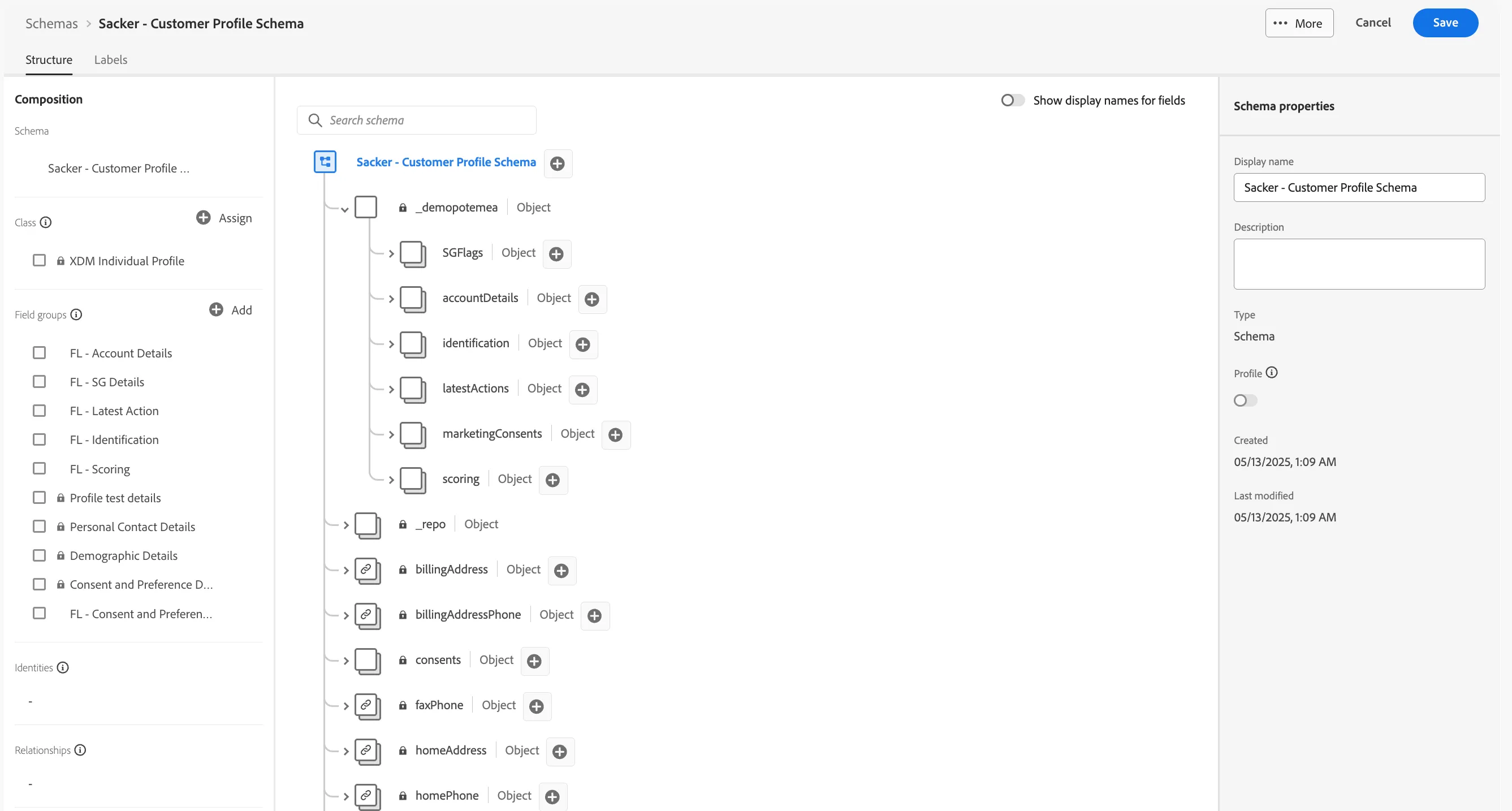
Task: Click the Identities info icon
Action: pos(63,667)
